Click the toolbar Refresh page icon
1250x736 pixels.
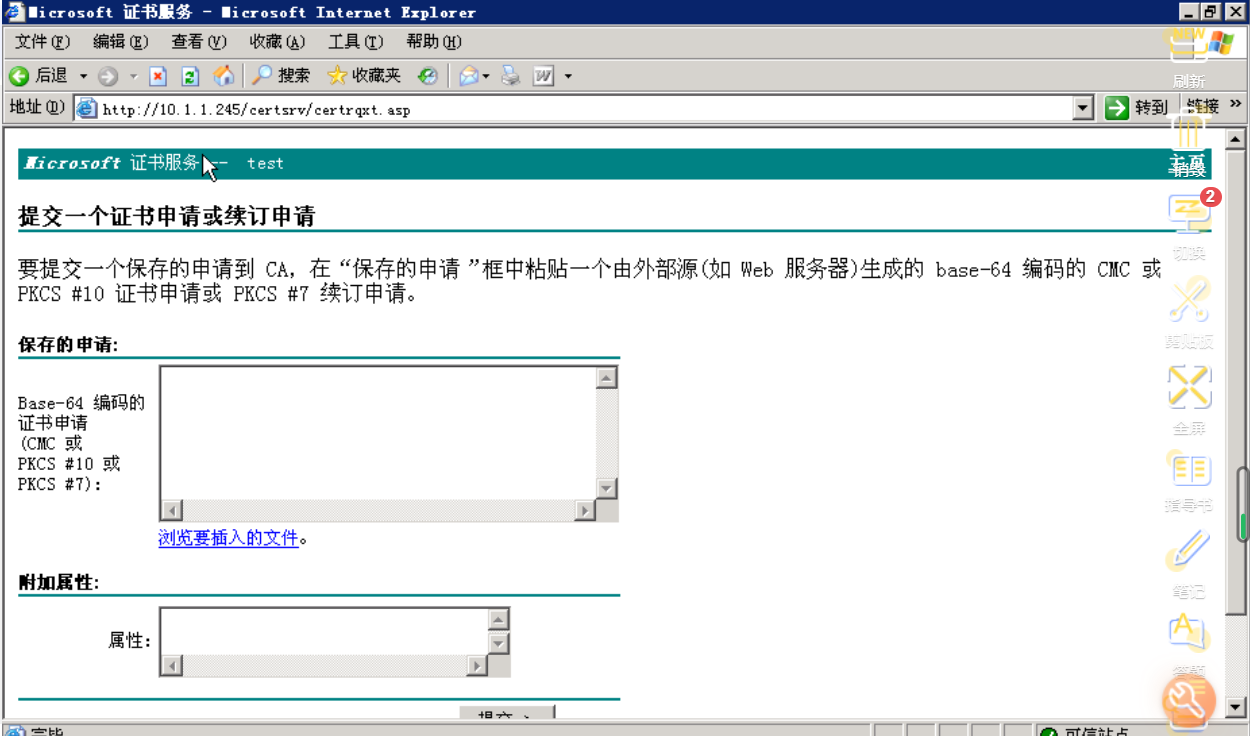pos(190,76)
